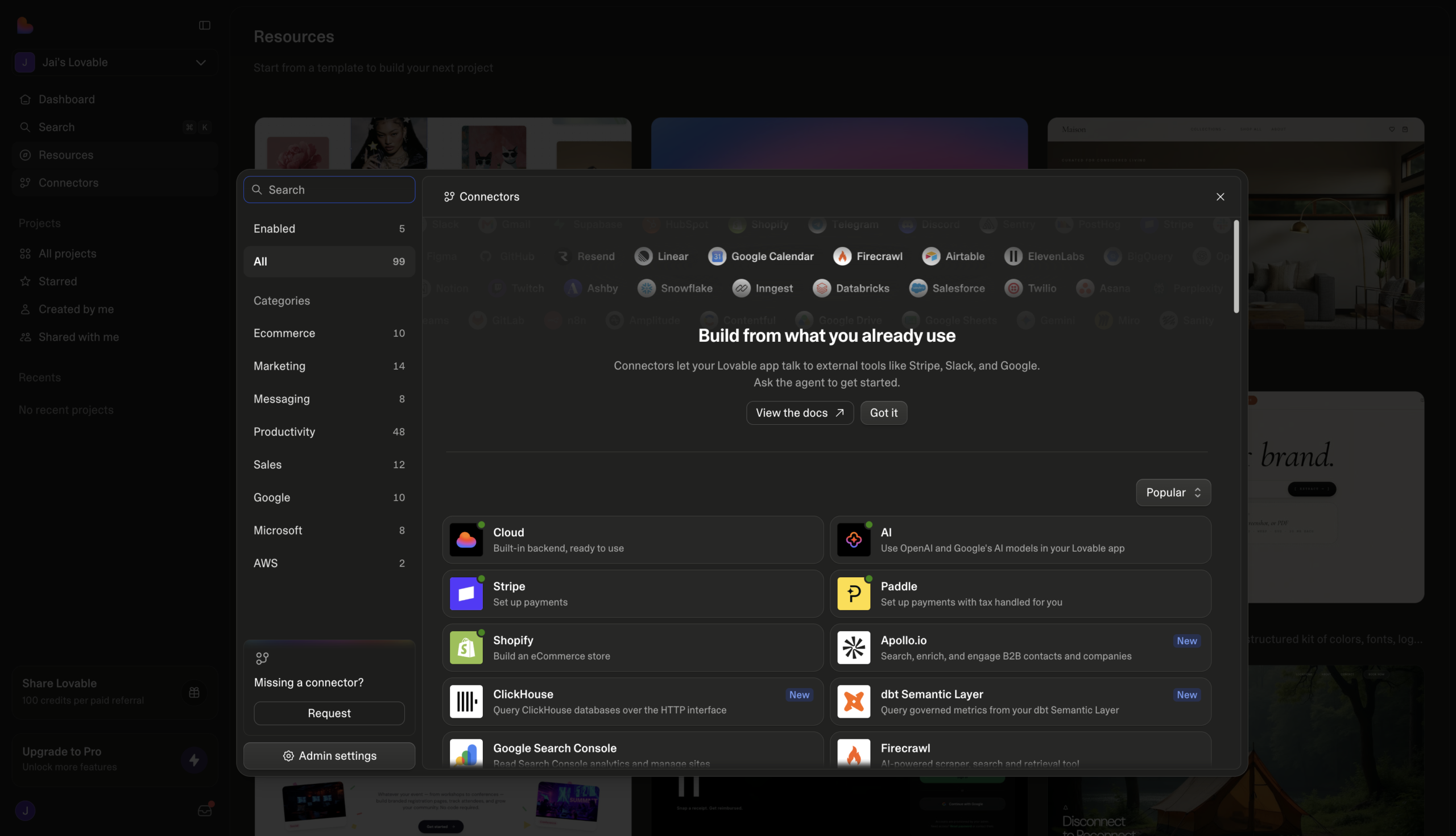Click the lightning bolt upgrade icon
The image size is (1456, 836).
(194, 760)
